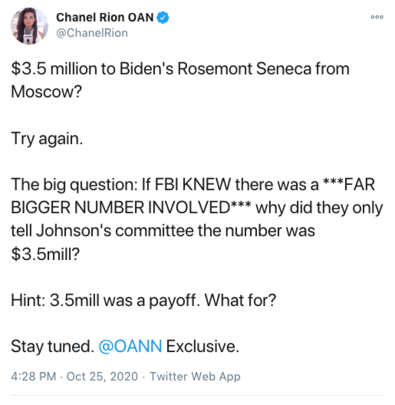
Task: Click the blue verified badge icon
Action: click(163, 17)
